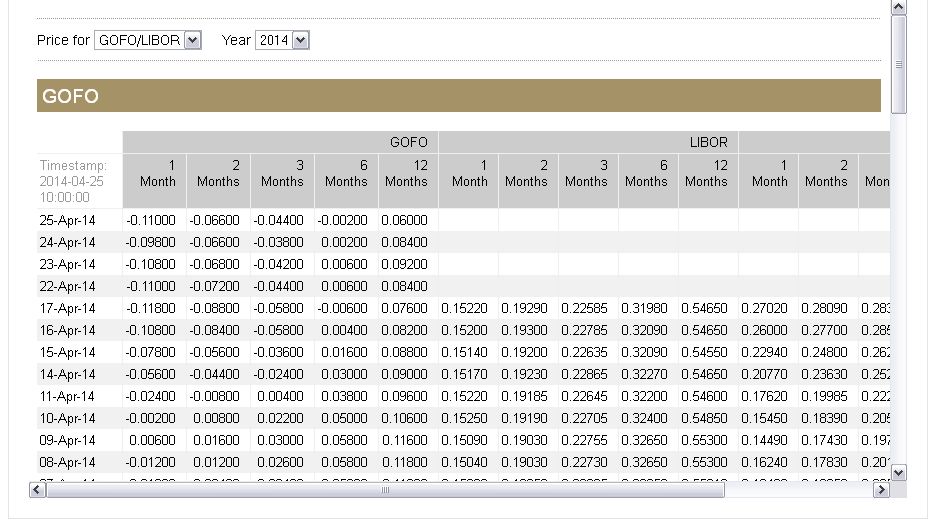Click the GOFO 3 Months column header
The image size is (946, 521).
[x=282, y=181]
